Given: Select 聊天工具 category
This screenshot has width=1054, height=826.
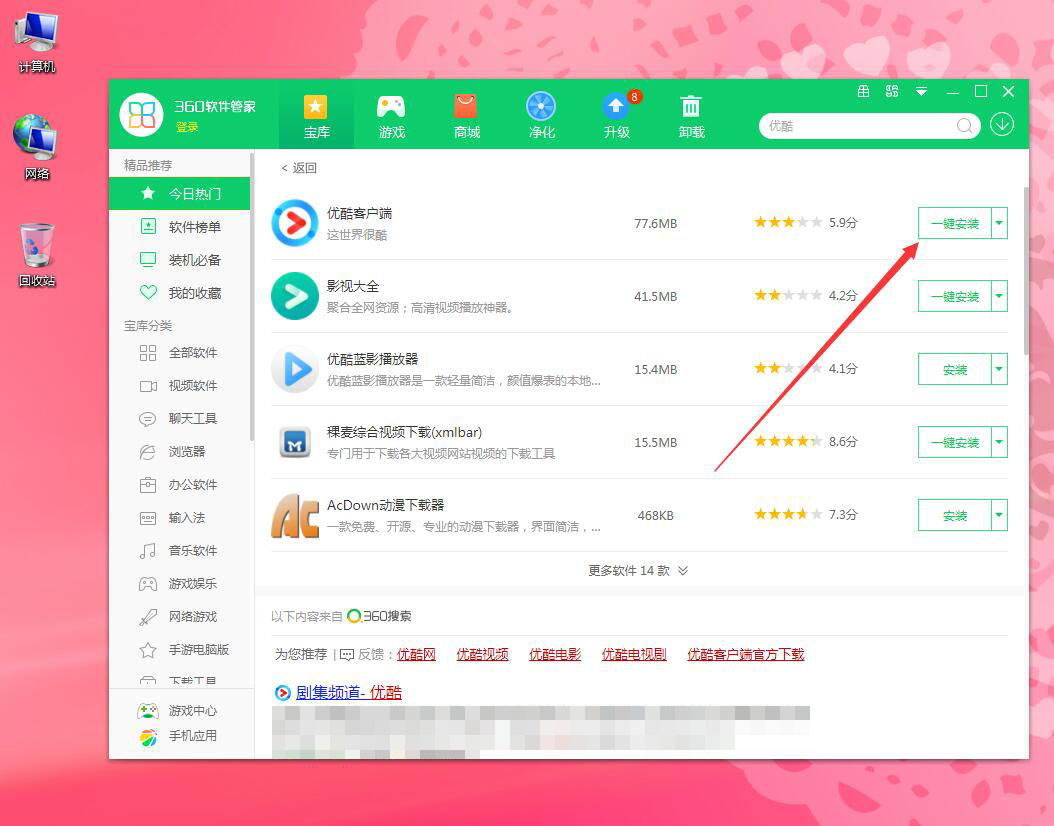Looking at the screenshot, I should pos(179,419).
